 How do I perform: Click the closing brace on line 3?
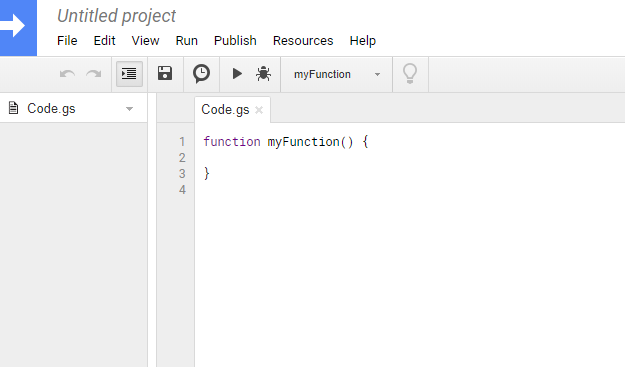tap(206, 174)
